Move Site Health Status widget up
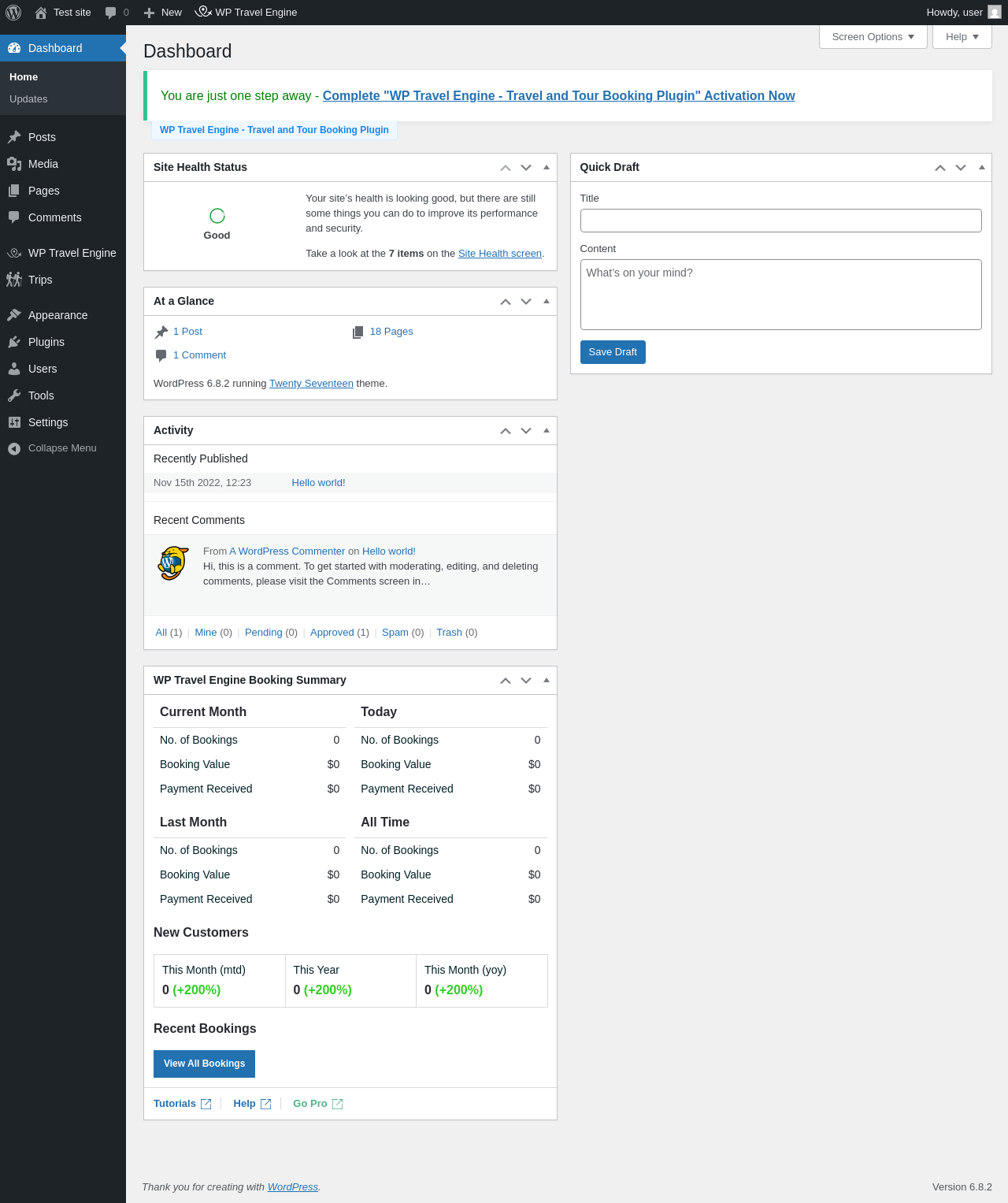Image resolution: width=1008 pixels, height=1203 pixels. [x=506, y=168]
